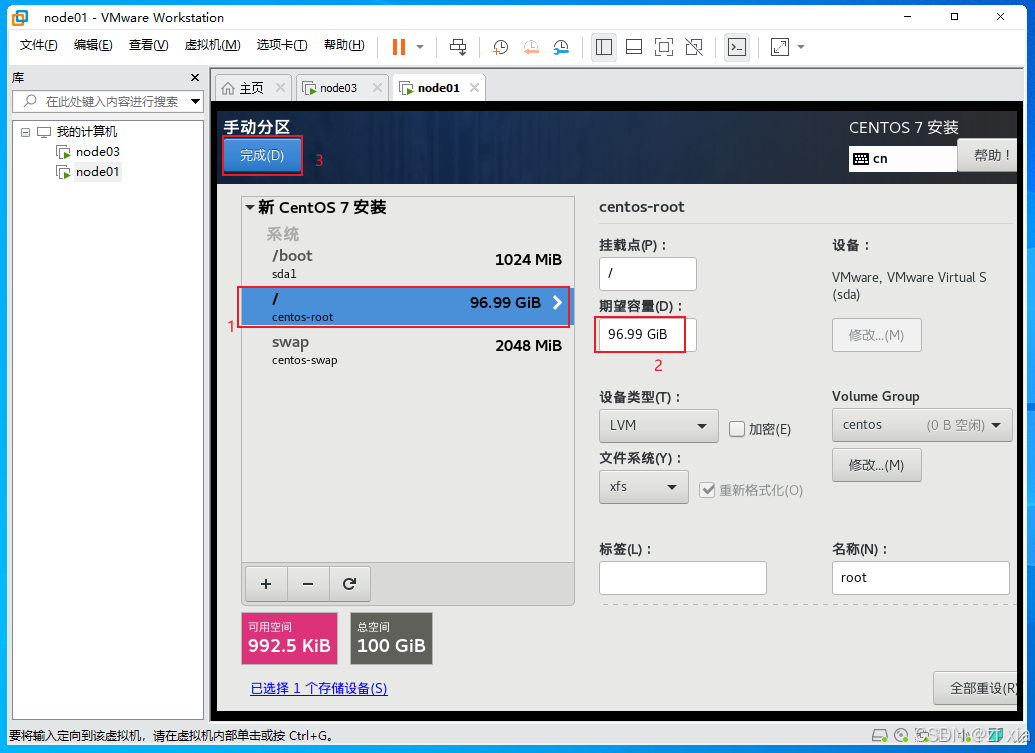
Task: Collapse the 新 CentOS 7 安装 section
Action: (250, 207)
